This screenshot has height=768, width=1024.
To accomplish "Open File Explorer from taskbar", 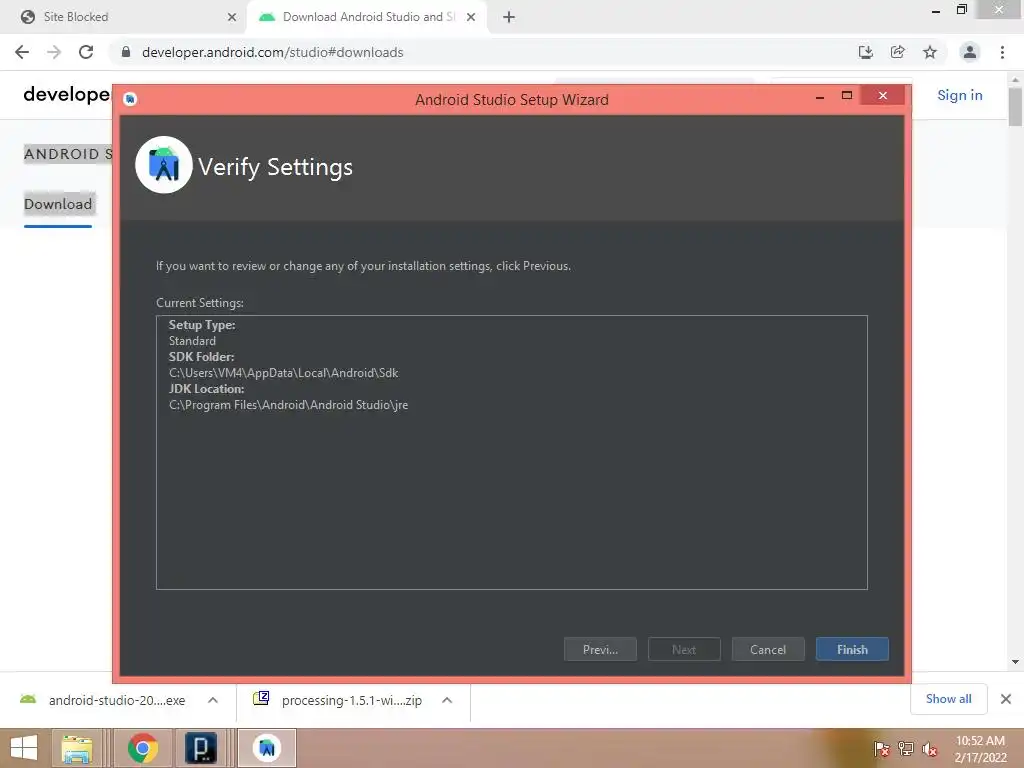I will coord(76,748).
